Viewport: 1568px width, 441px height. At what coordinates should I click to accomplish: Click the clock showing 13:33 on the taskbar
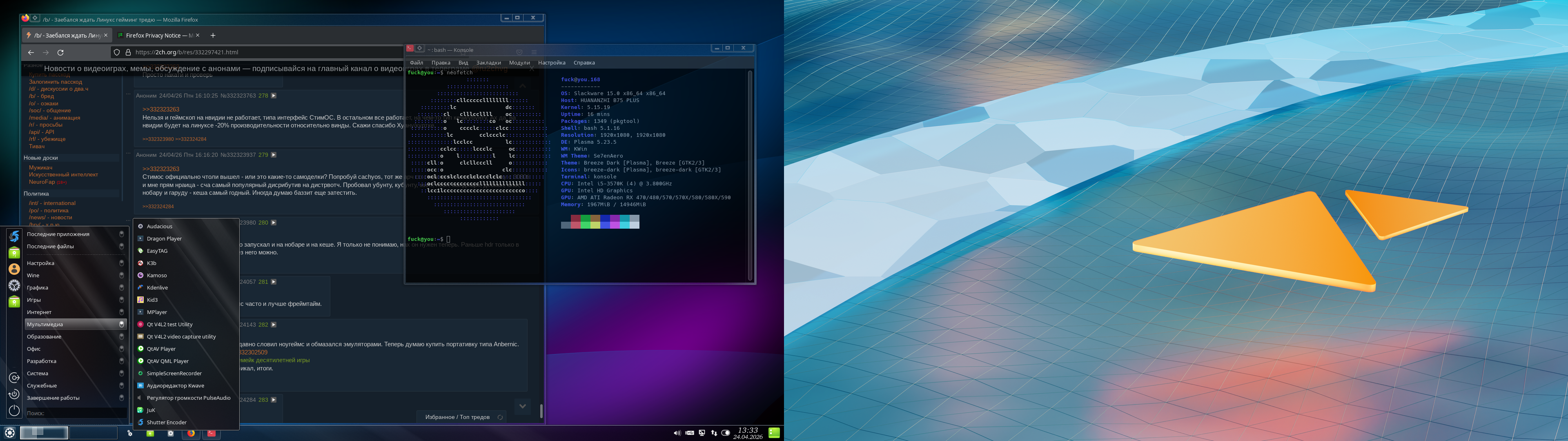(x=748, y=433)
